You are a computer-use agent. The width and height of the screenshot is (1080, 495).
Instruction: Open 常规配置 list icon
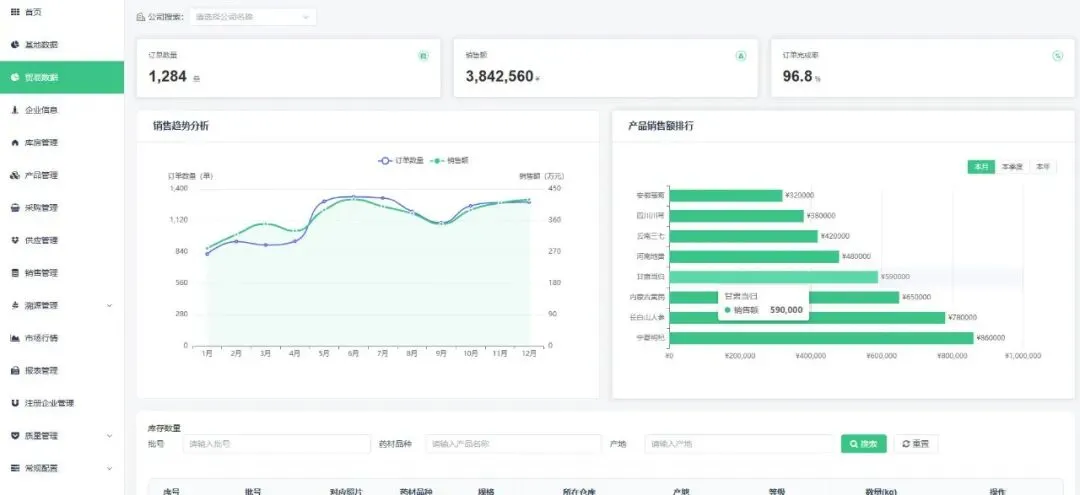[x=15, y=468]
